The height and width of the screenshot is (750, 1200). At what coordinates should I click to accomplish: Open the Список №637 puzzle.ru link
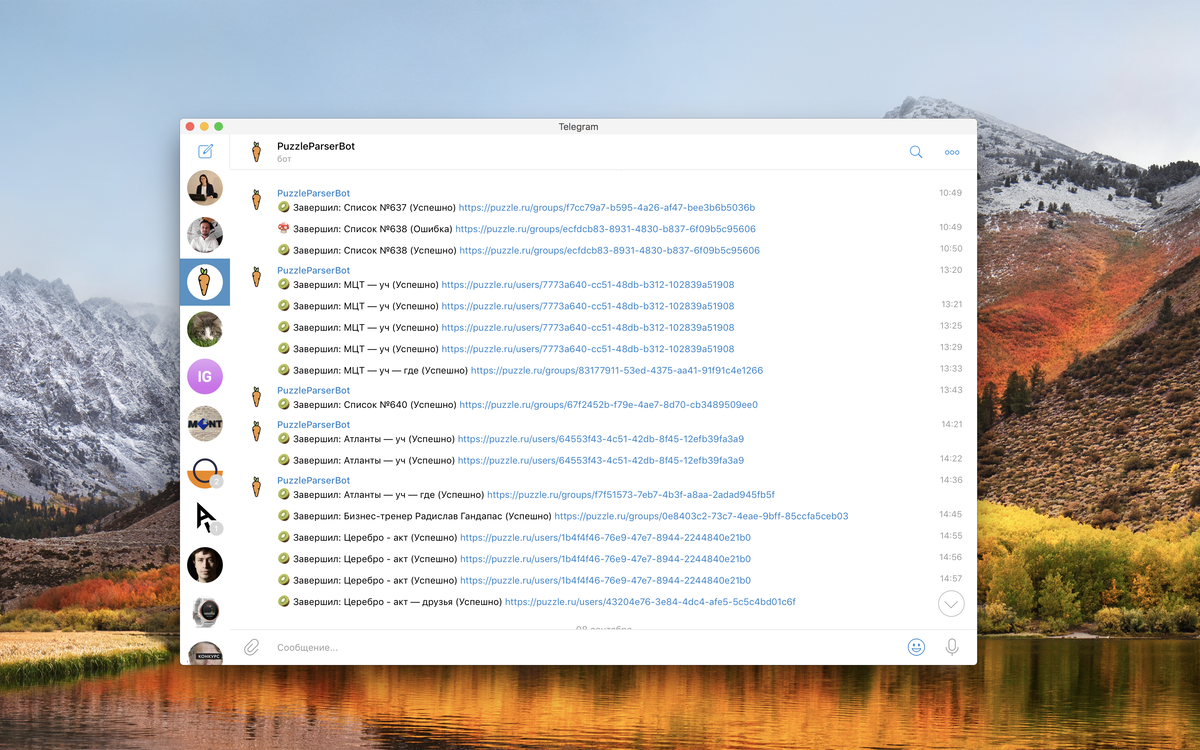pos(606,208)
